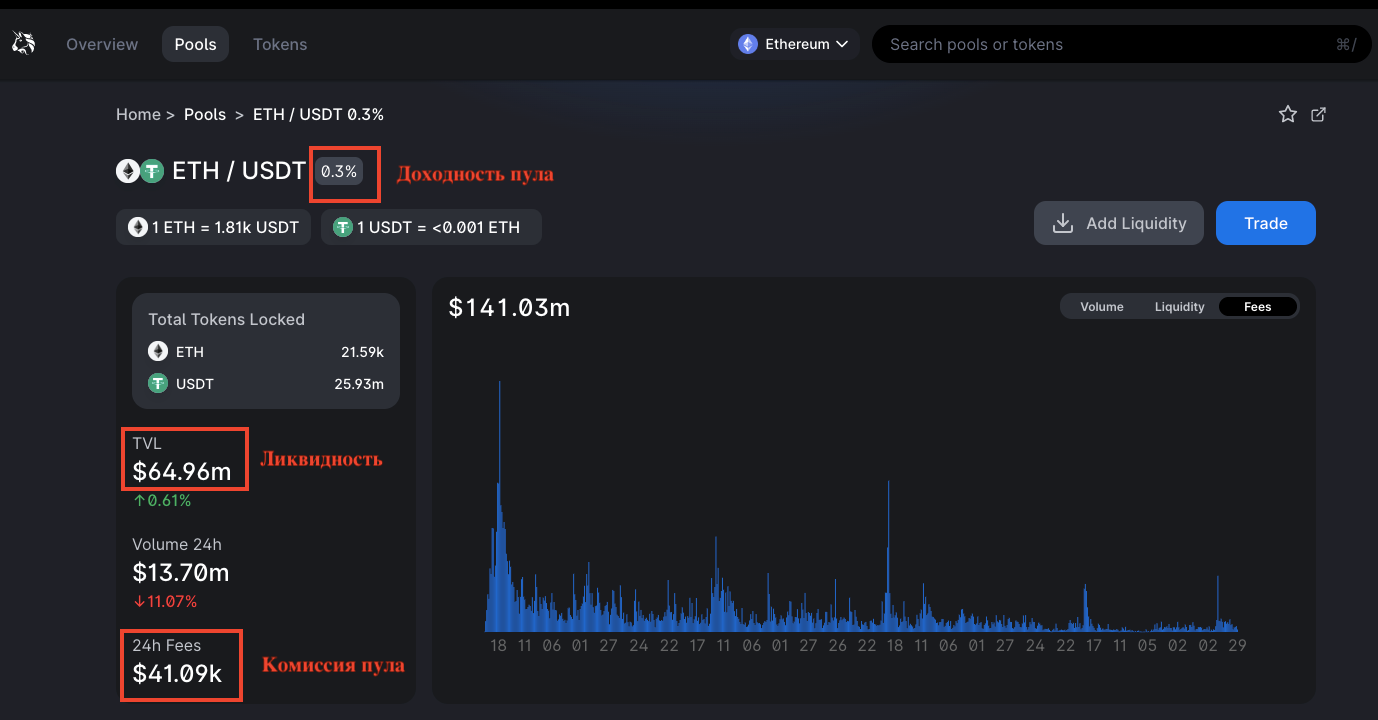The image size is (1378, 720).
Task: Switch chart to Volume view
Action: (x=1101, y=307)
